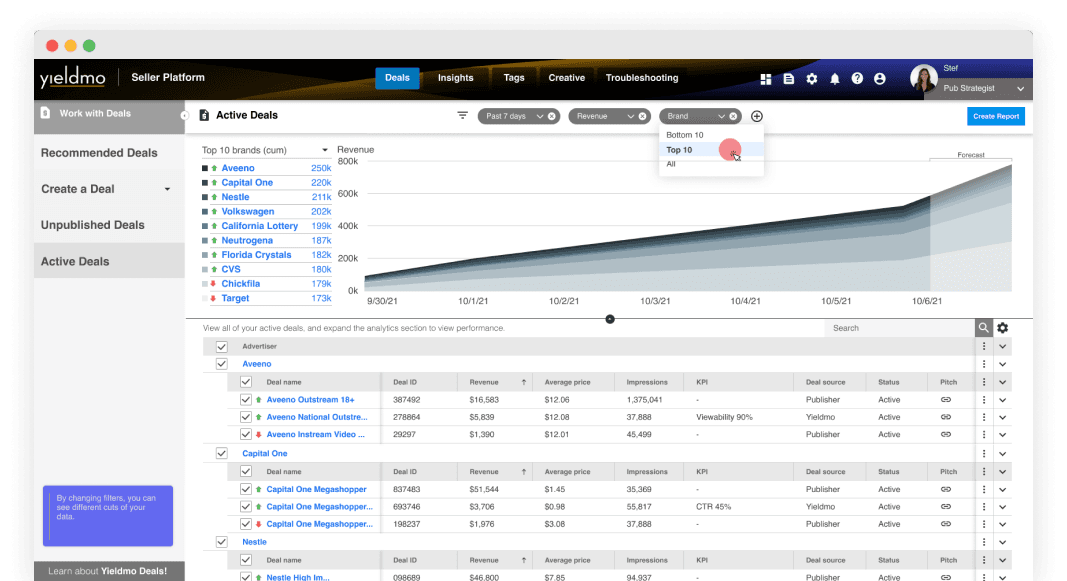
Task: Remove the Past 7 days filter
Action: [552, 116]
